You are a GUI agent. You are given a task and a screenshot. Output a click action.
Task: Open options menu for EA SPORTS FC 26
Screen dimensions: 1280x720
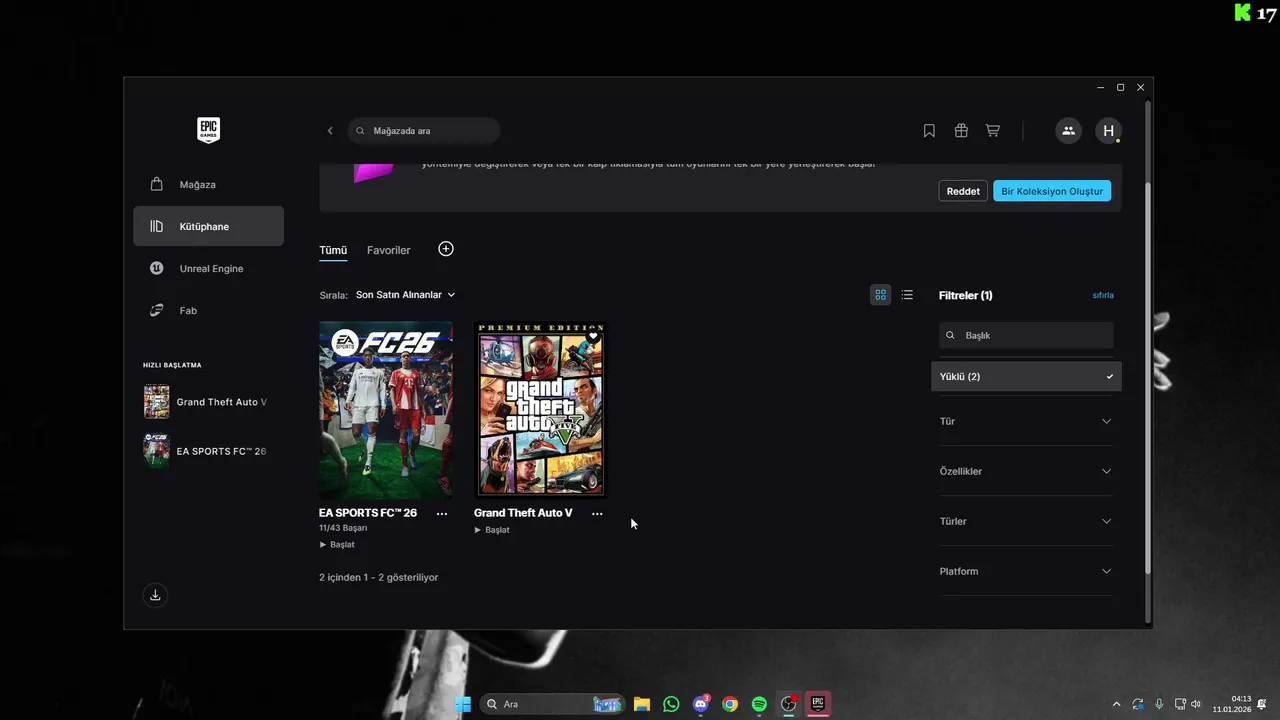442,513
